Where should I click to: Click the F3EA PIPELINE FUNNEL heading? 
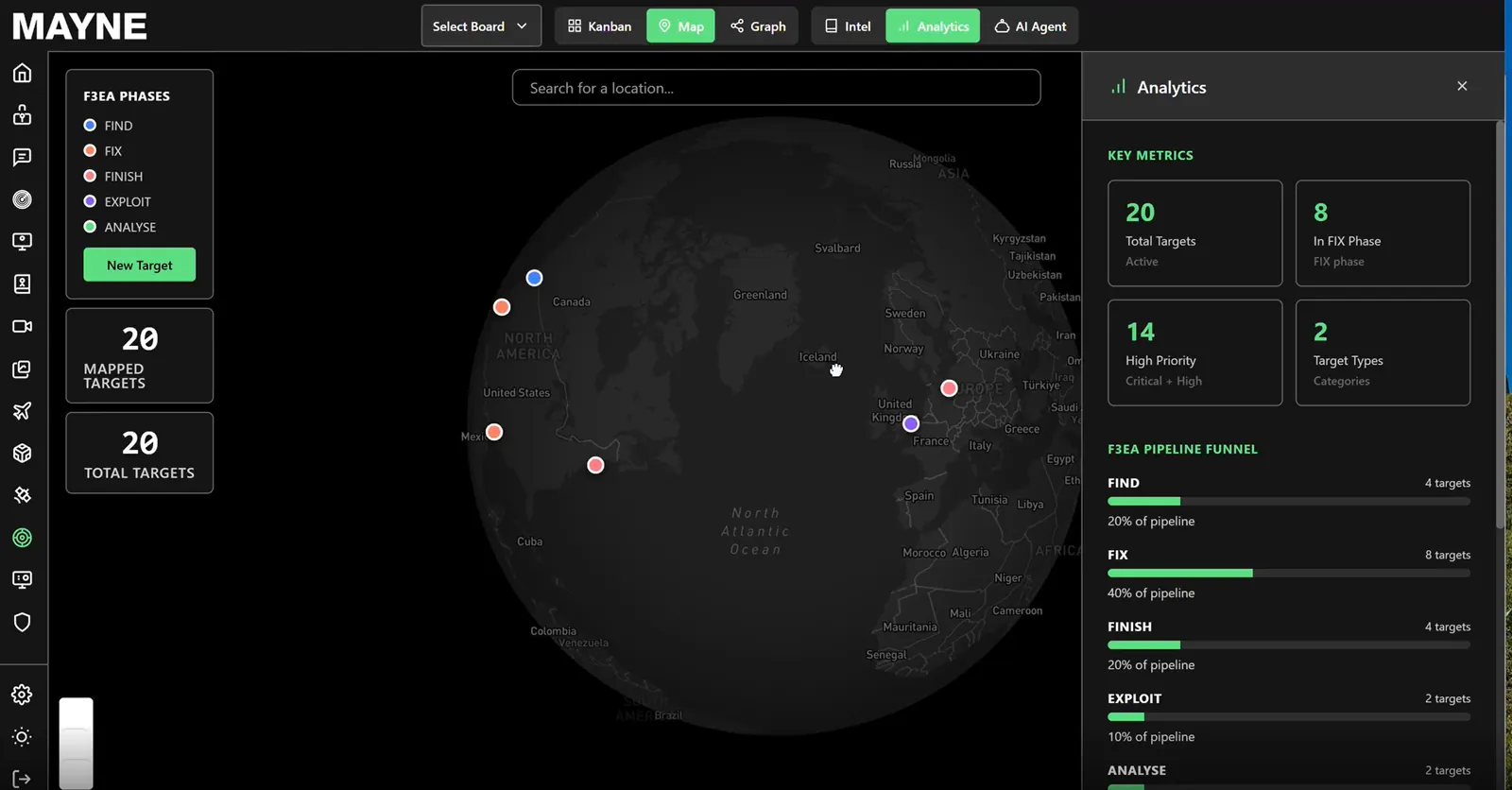[x=1182, y=449]
